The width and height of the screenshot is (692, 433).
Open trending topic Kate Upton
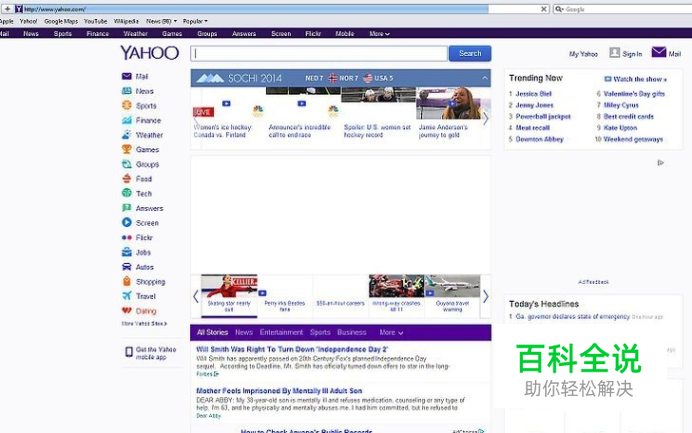point(620,128)
